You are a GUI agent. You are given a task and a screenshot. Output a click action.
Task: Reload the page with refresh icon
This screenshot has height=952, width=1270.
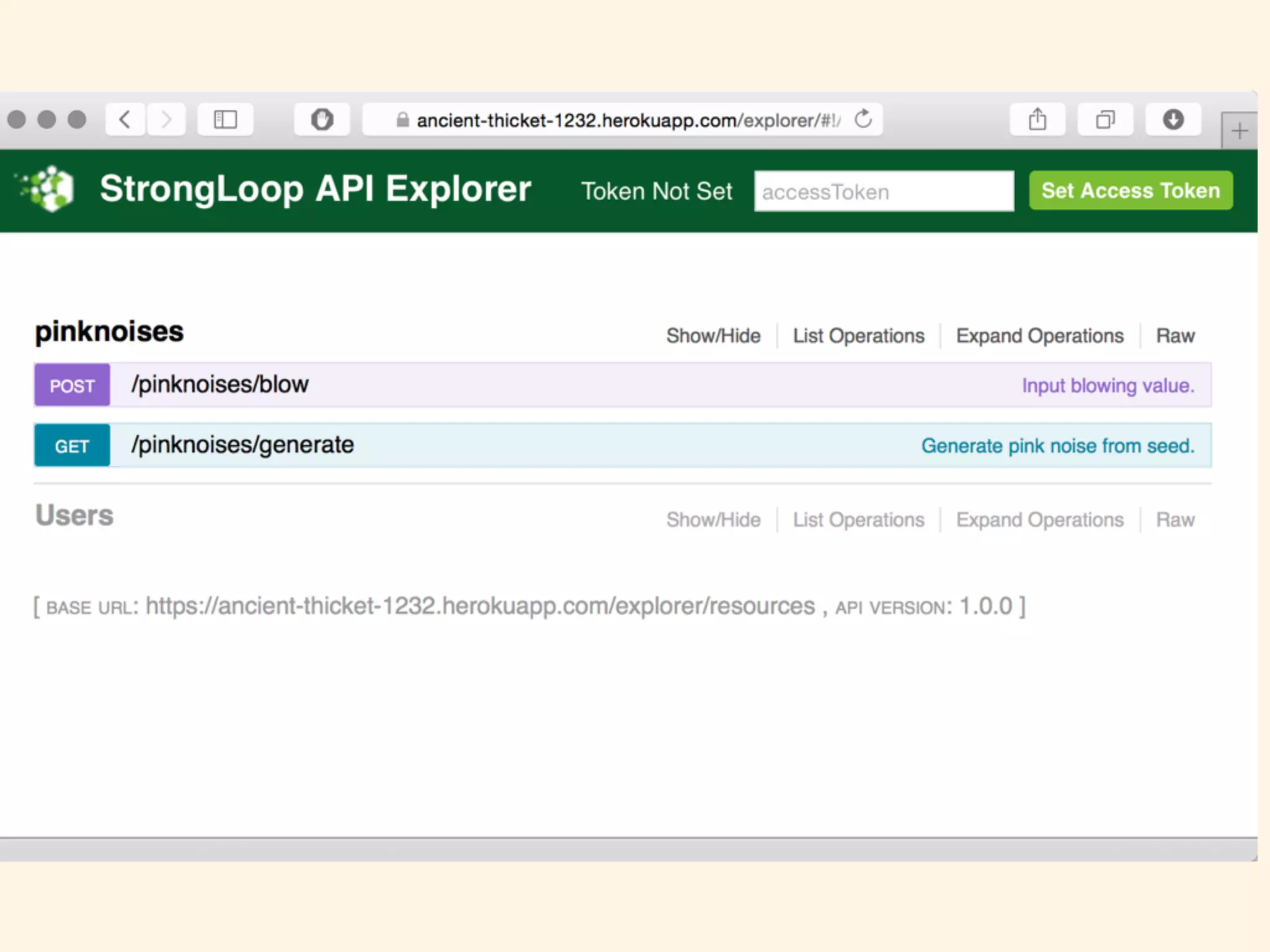click(x=863, y=119)
